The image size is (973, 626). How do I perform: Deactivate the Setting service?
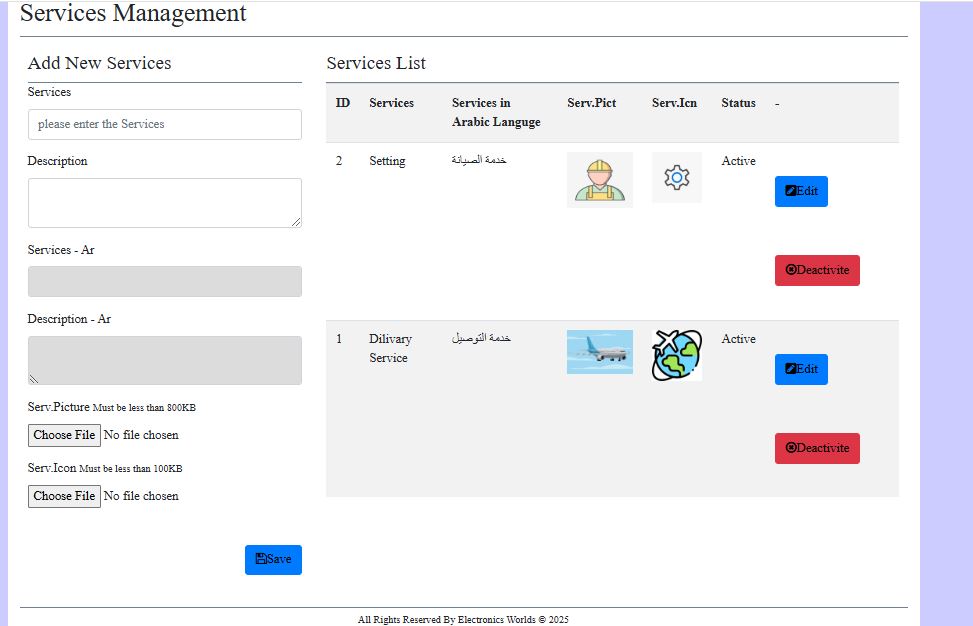817,271
